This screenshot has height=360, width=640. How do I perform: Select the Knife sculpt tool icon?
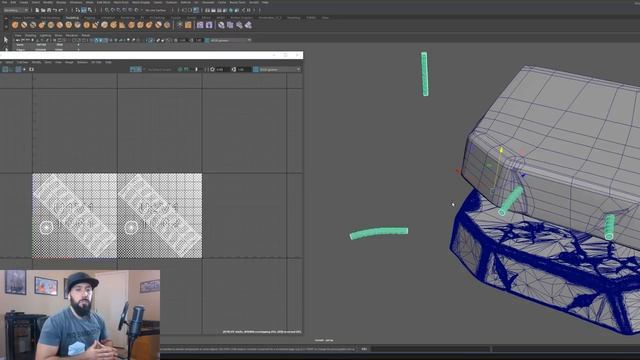click(131, 25)
